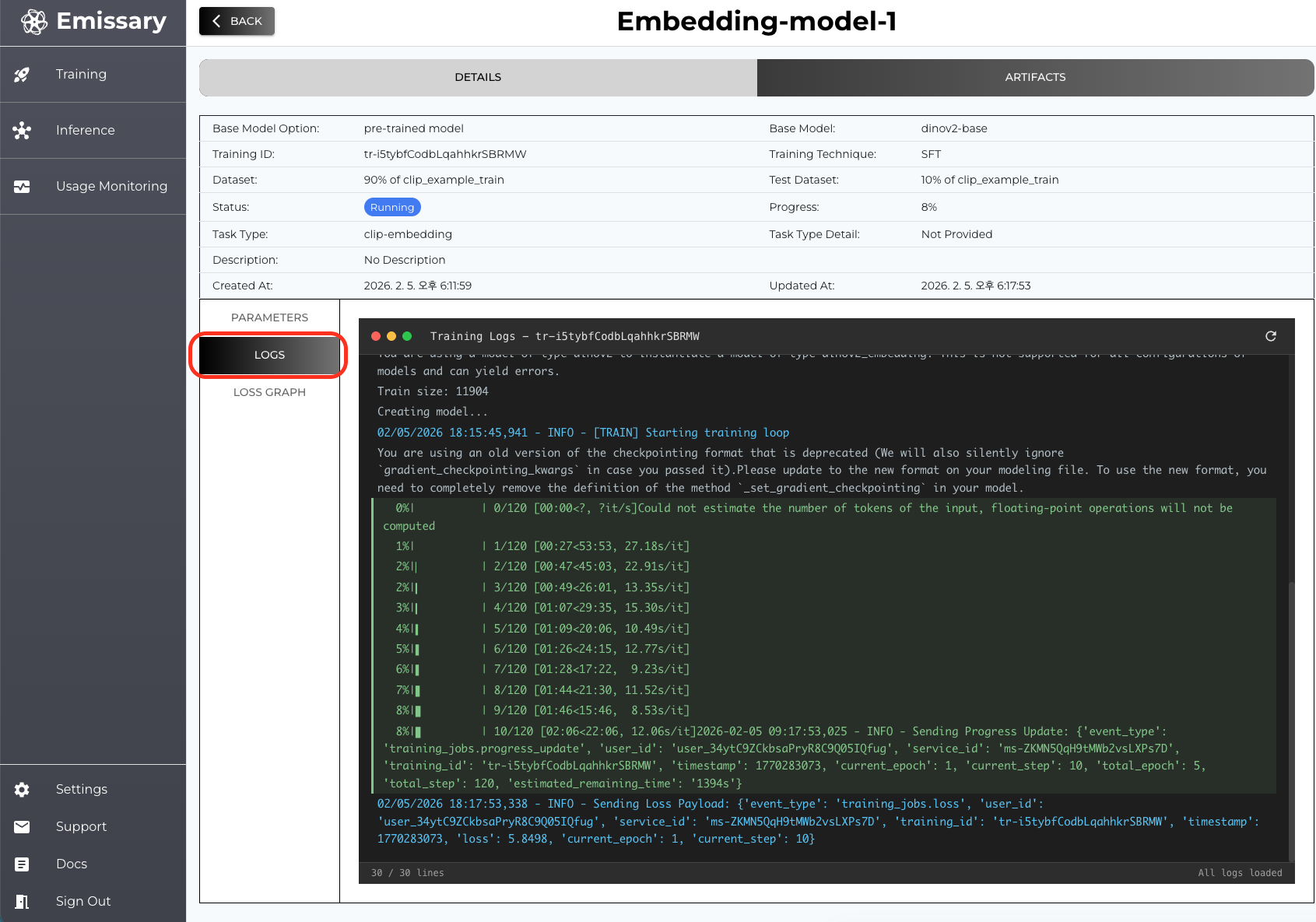This screenshot has height=922, width=1316.
Task: Open the Docs document icon
Action: (x=21, y=864)
